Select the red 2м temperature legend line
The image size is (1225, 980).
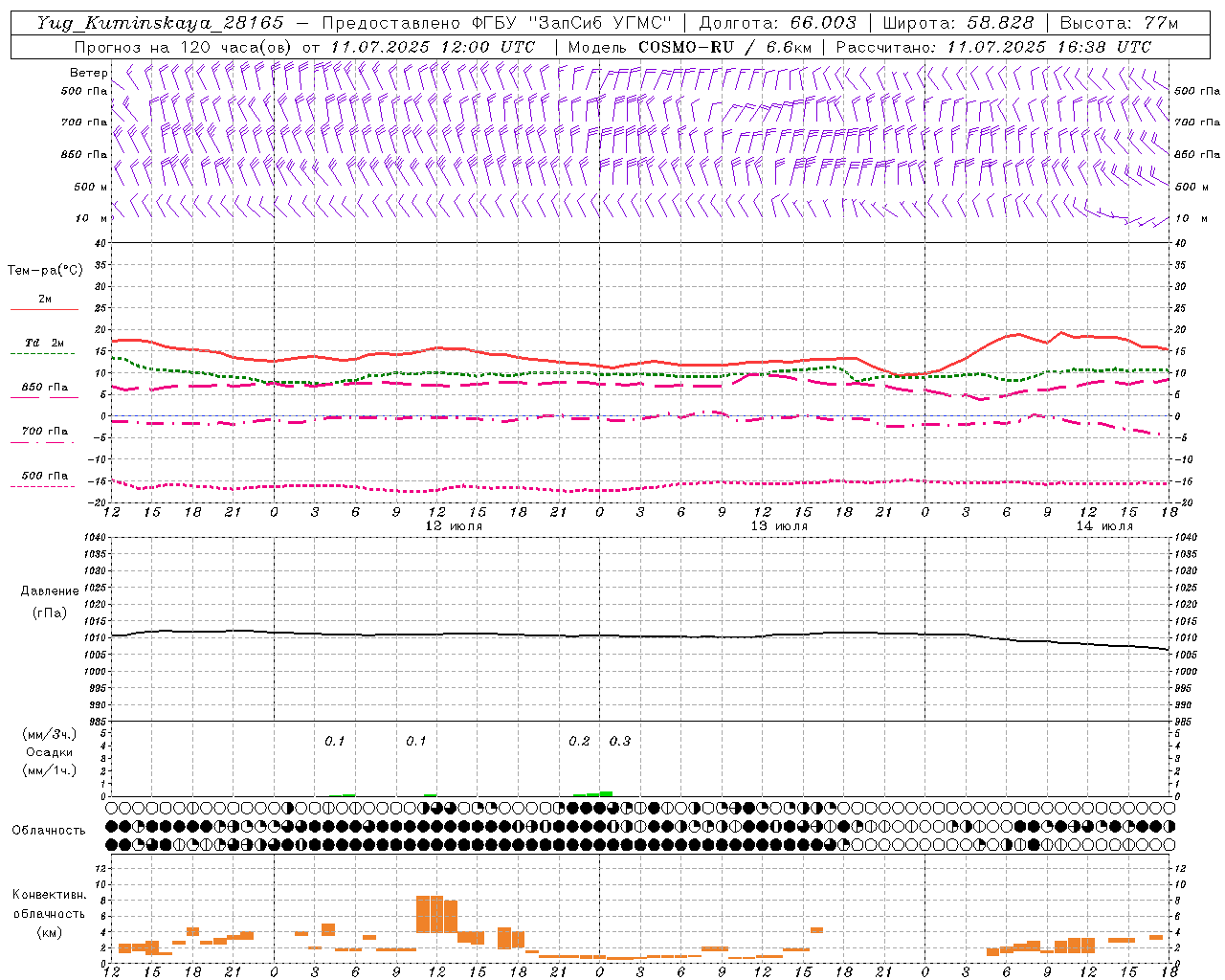coord(45,309)
